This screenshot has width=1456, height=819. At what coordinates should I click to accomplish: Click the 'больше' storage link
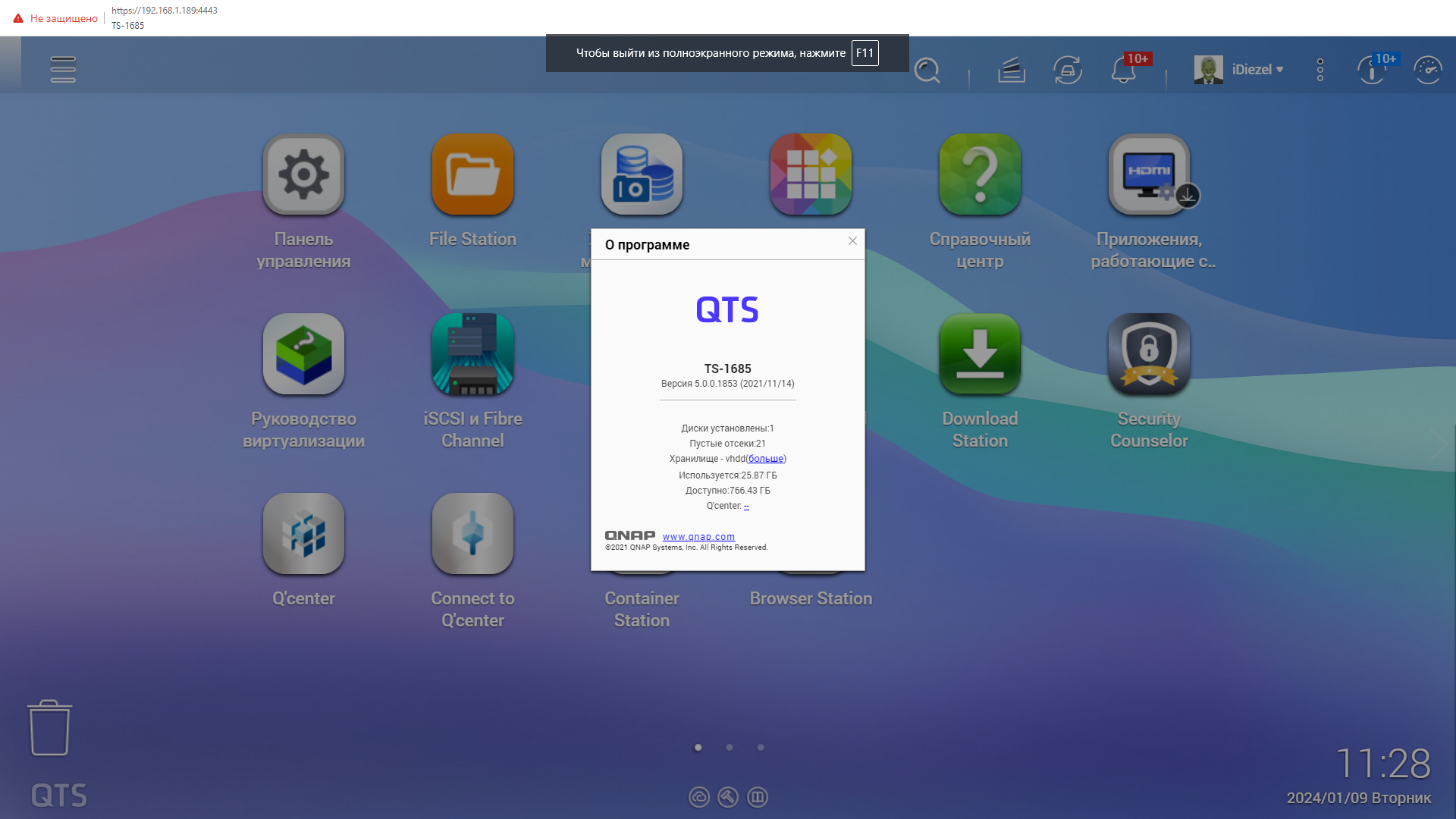(x=766, y=459)
